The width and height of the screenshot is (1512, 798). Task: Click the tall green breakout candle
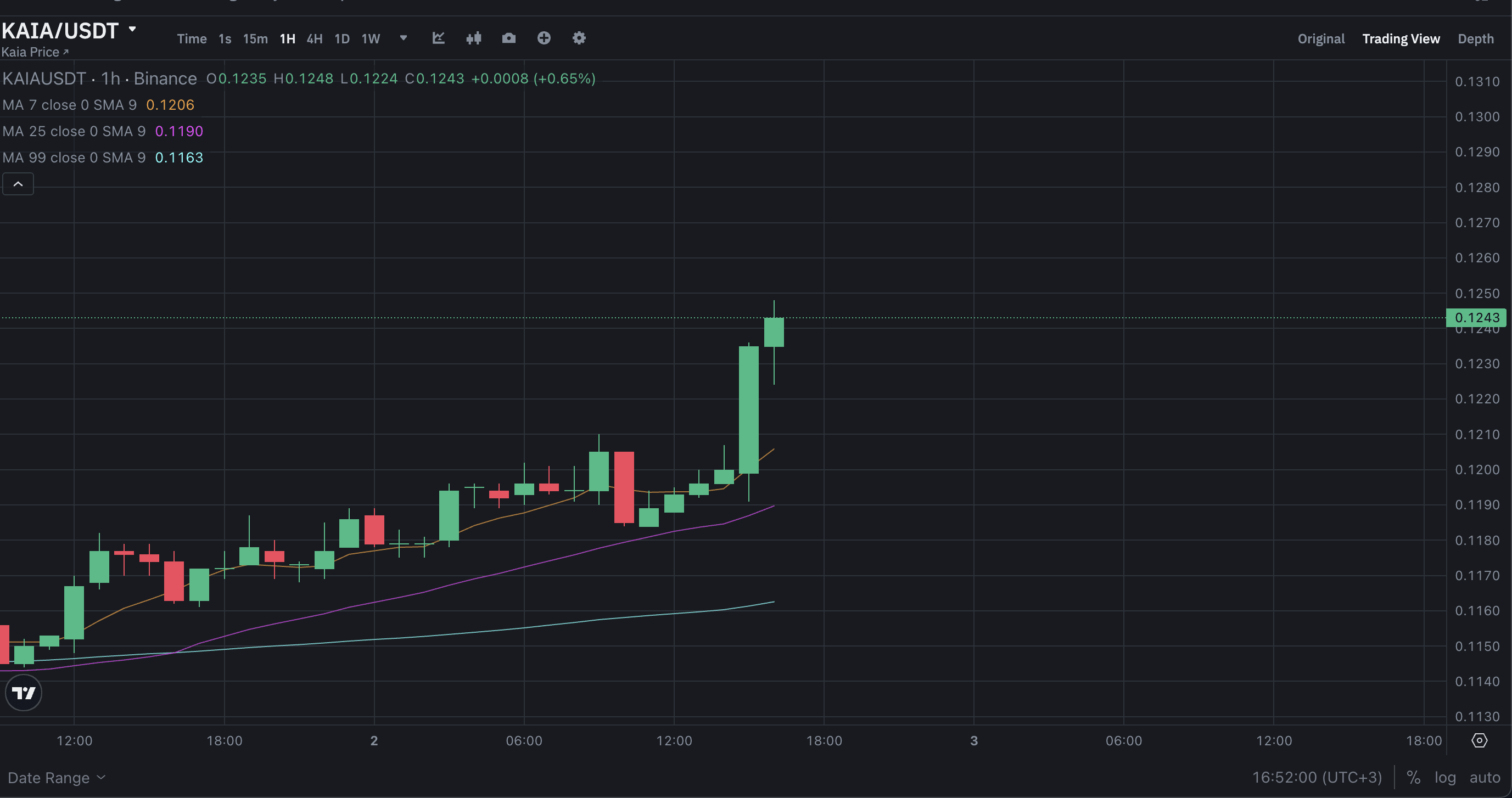[748, 409]
